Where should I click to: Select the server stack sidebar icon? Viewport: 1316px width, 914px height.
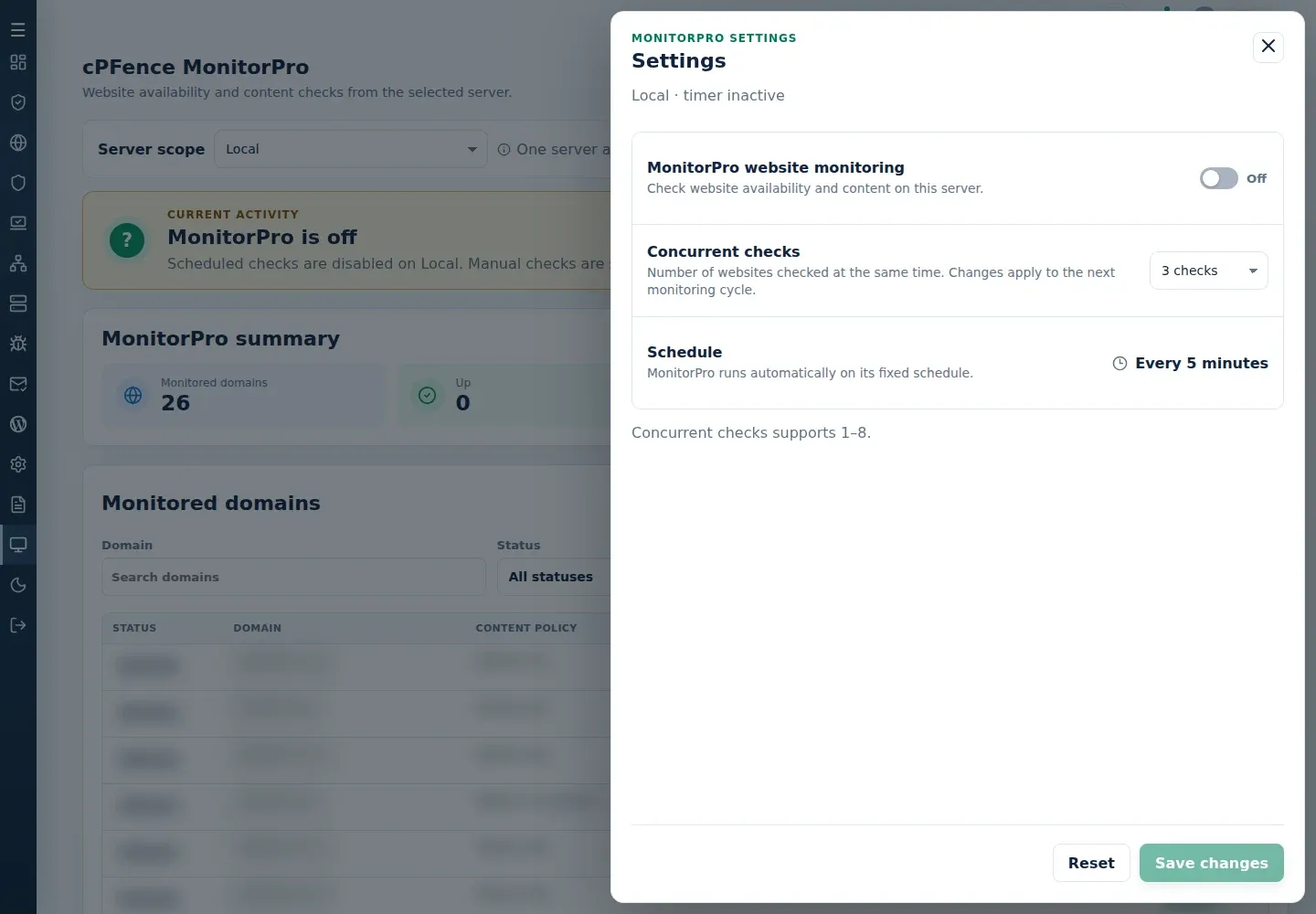pos(18,303)
